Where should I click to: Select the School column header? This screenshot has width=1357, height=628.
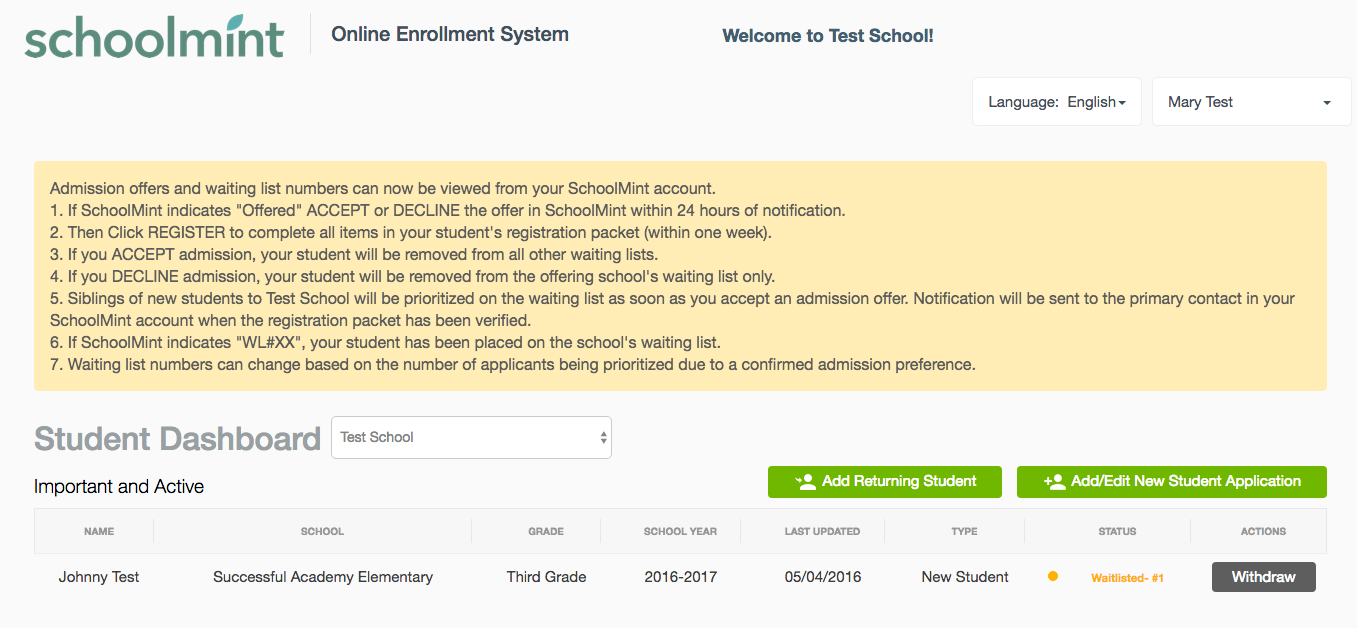click(322, 531)
